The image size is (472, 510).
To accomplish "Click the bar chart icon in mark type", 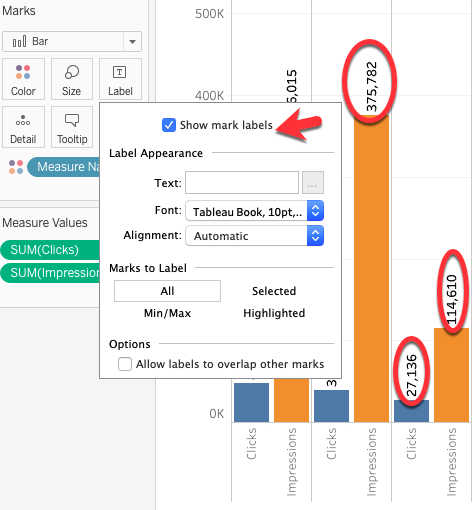I will coord(19,42).
